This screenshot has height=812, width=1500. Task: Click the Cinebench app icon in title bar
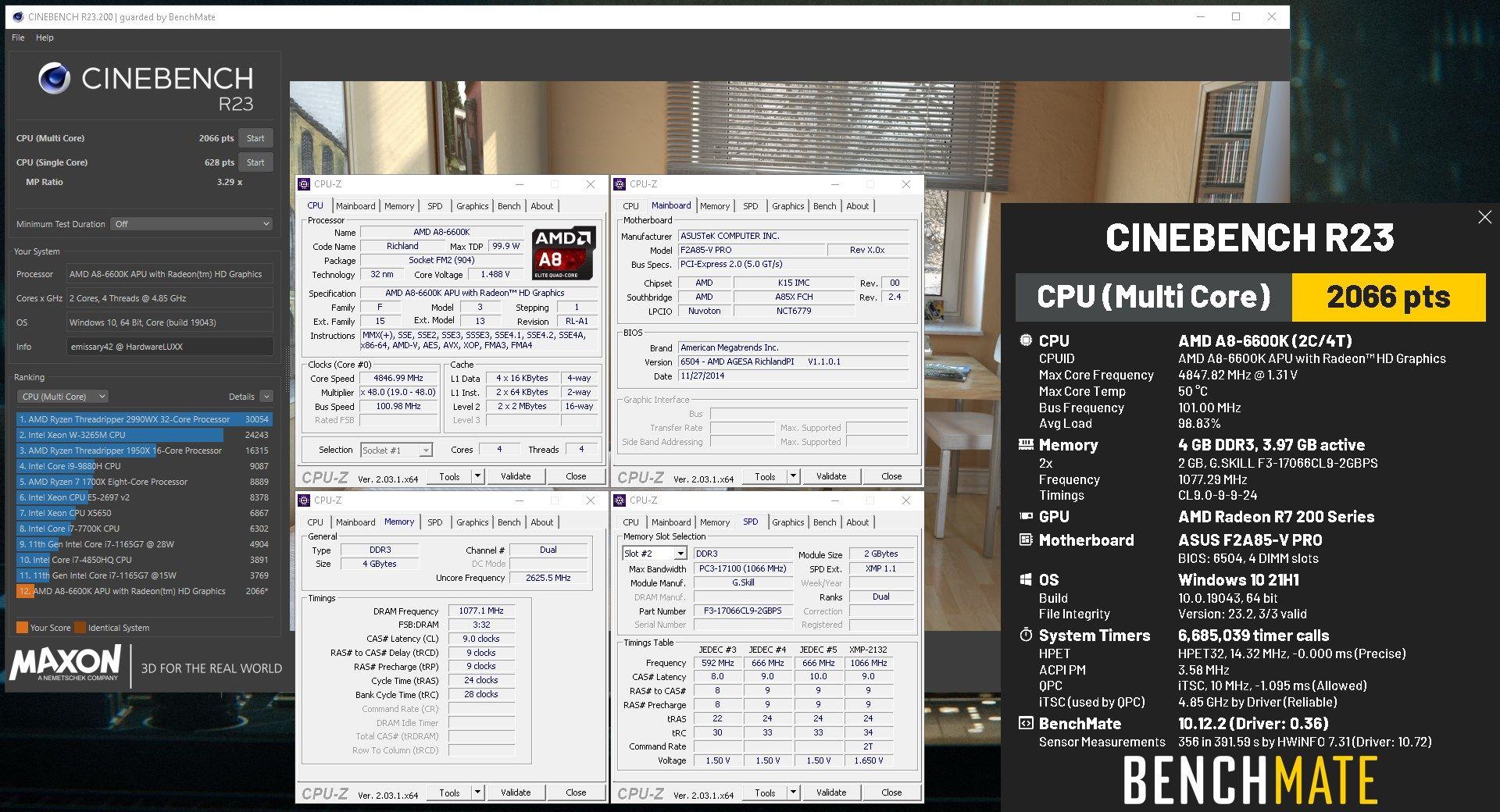point(18,16)
